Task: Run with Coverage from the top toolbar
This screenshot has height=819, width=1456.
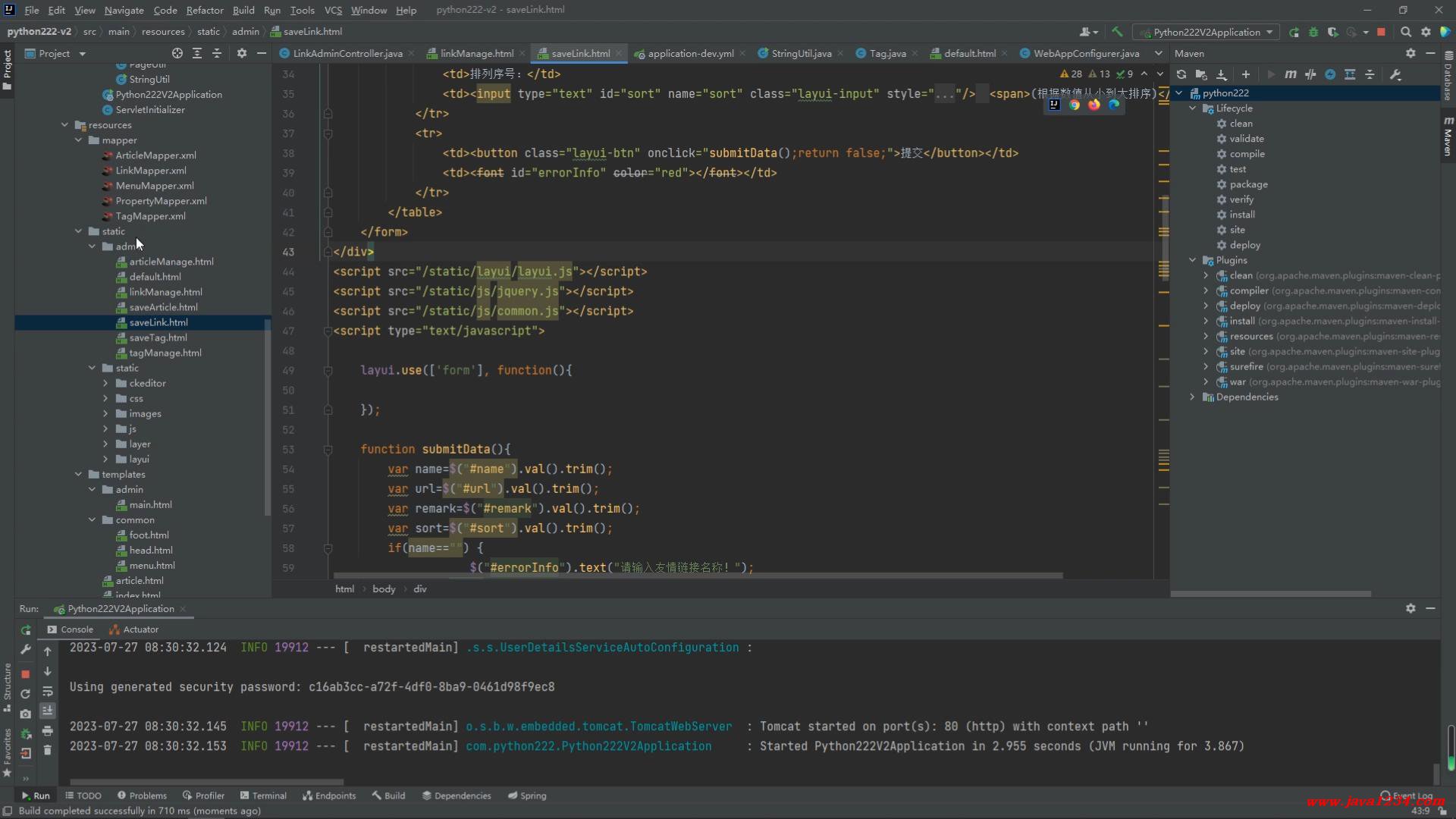Action: 1332,32
